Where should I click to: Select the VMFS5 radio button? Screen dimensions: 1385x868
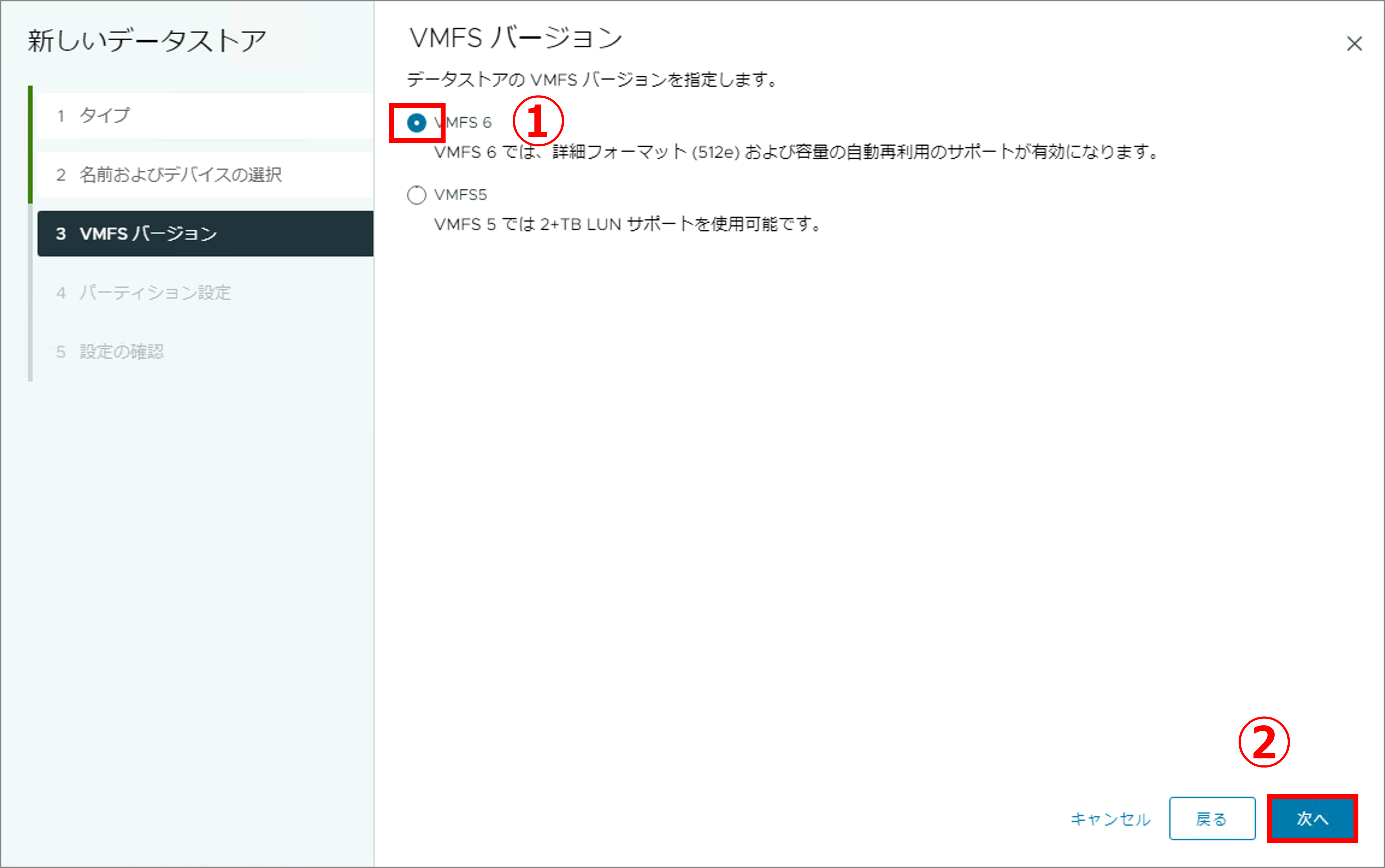pyautogui.click(x=416, y=195)
